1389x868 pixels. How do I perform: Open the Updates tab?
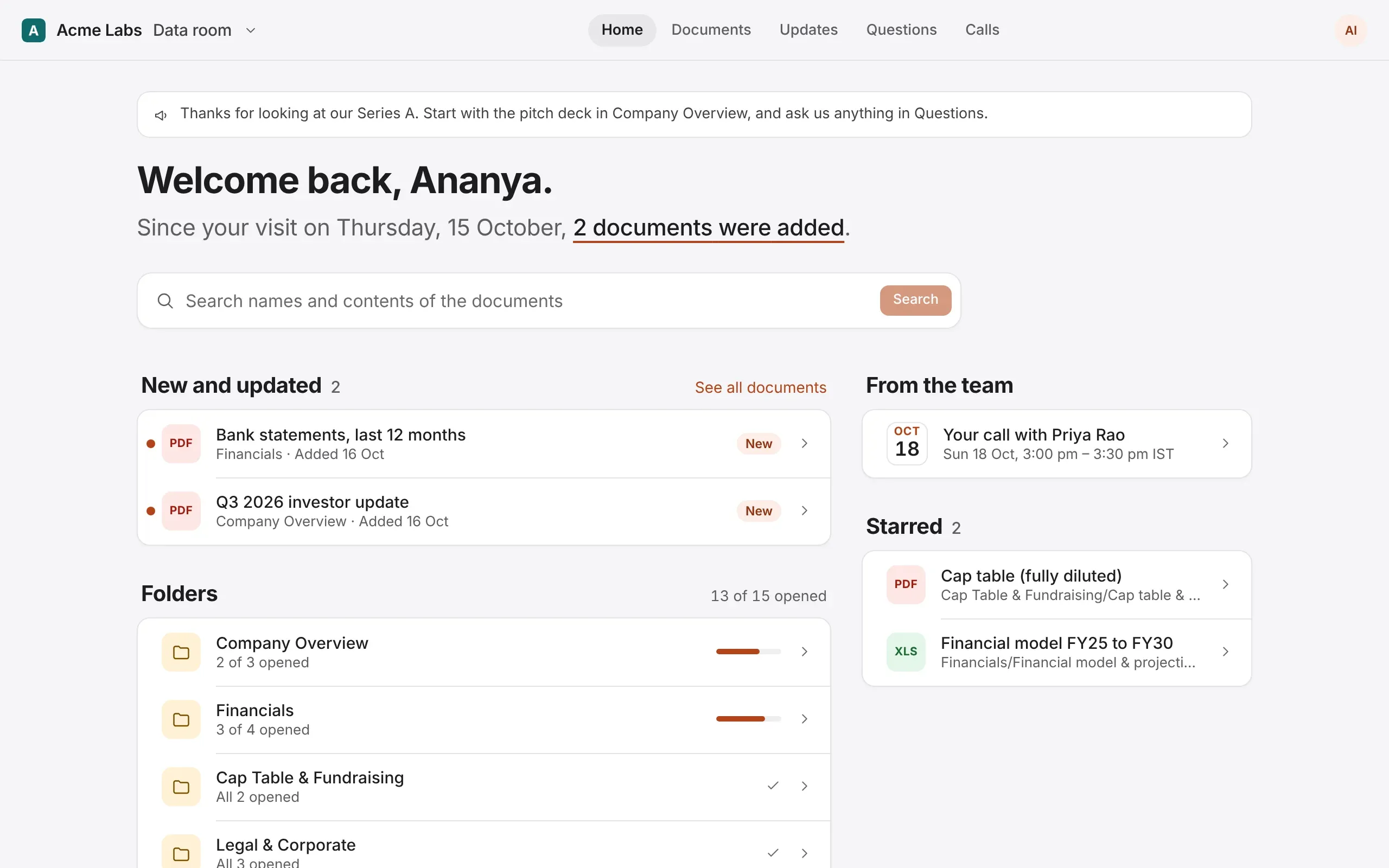tap(808, 30)
